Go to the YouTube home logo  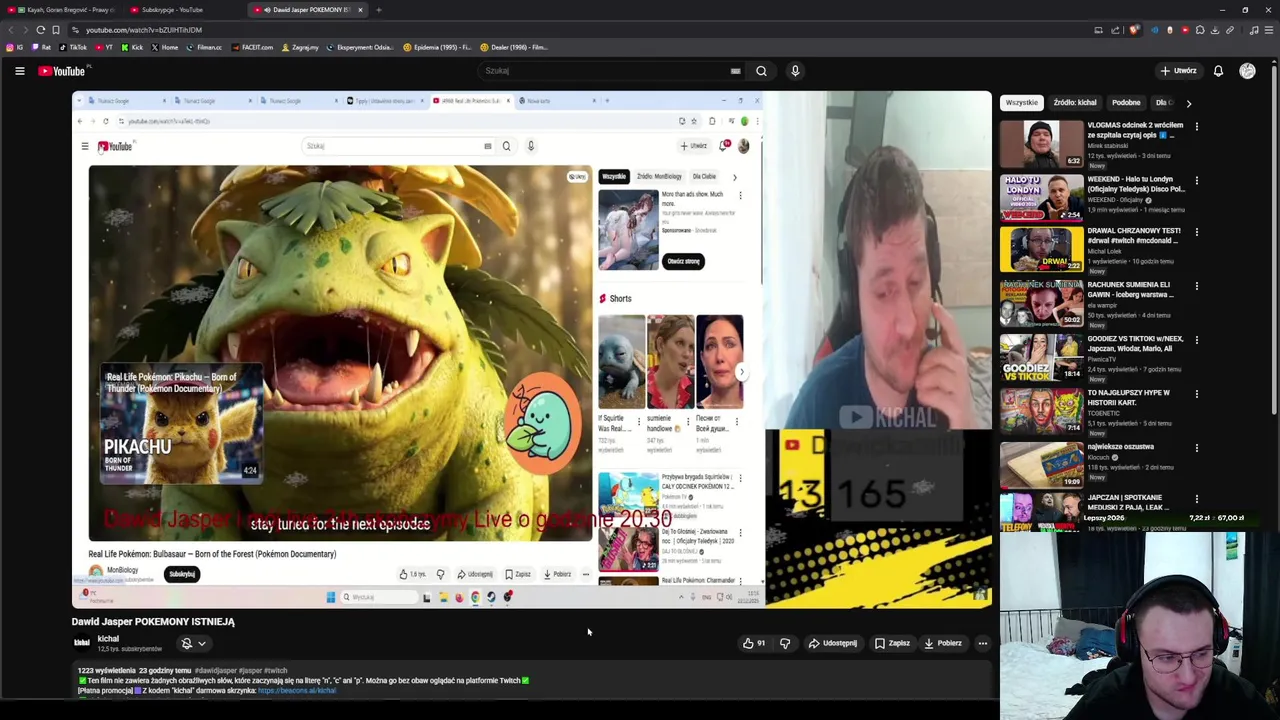coord(62,71)
